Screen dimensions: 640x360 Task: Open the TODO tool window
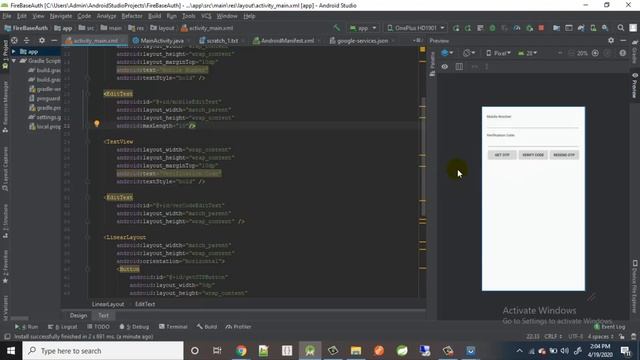(98, 327)
